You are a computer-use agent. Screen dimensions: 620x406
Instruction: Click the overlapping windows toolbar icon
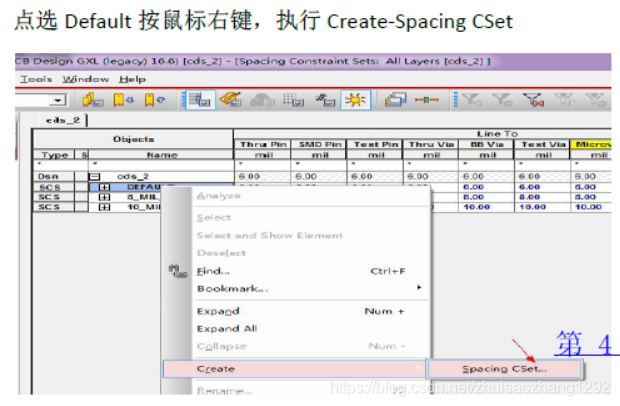click(395, 100)
